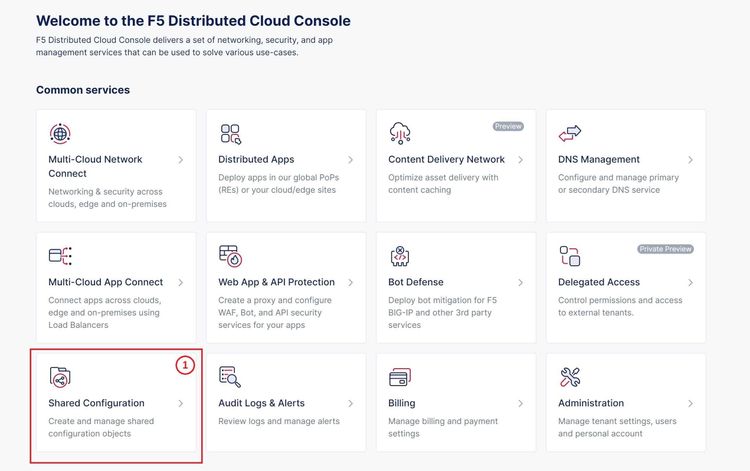This screenshot has height=471, width=750.
Task: Click the Web App & API Protection firewall icon
Action: point(231,256)
